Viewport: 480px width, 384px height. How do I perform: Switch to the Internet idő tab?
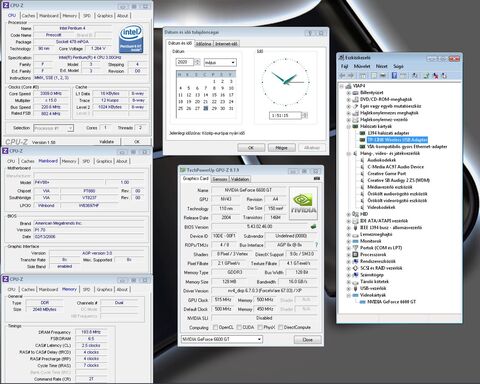[226, 44]
